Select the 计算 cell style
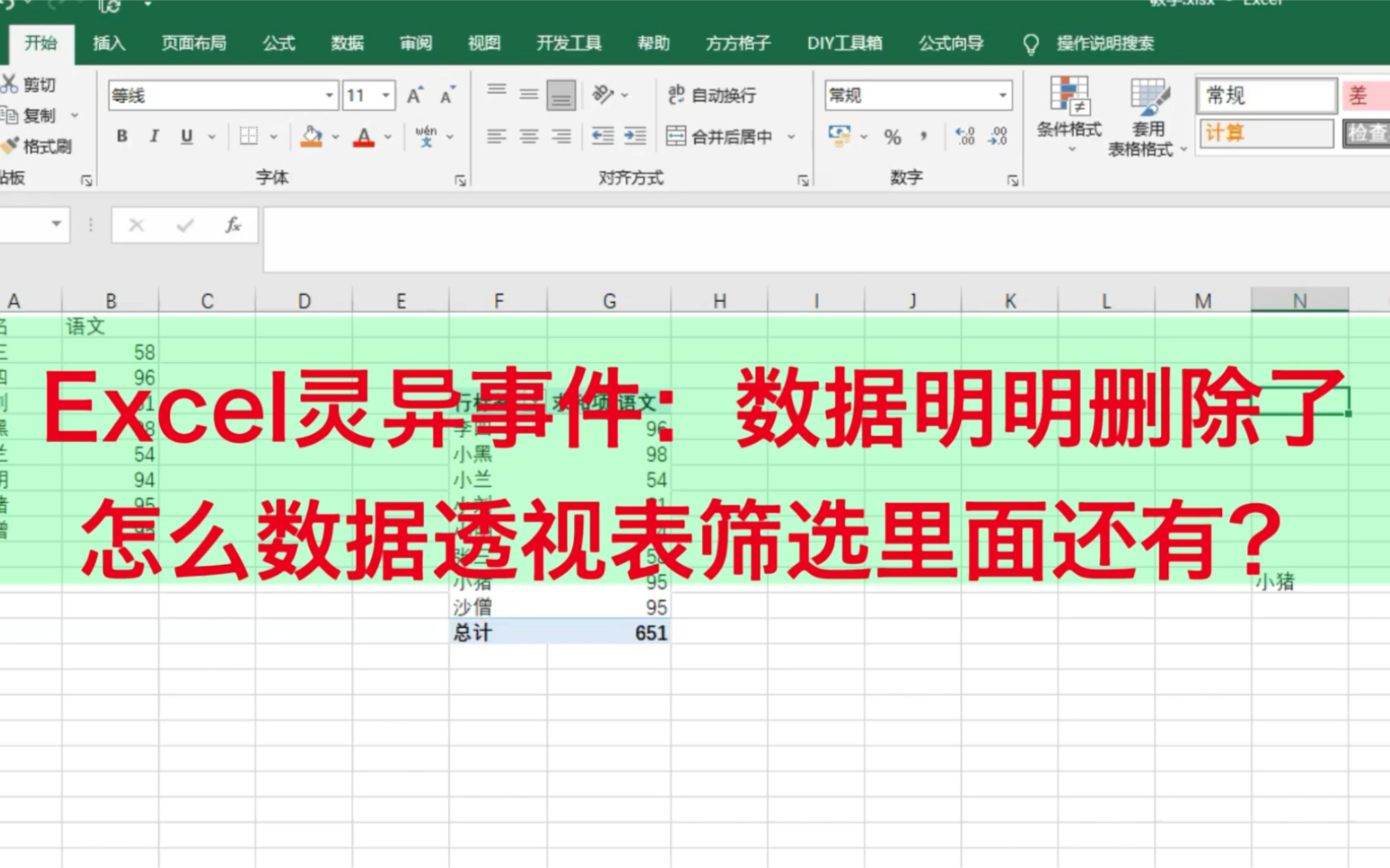Screen dimensions: 1390x868 coord(1267,133)
